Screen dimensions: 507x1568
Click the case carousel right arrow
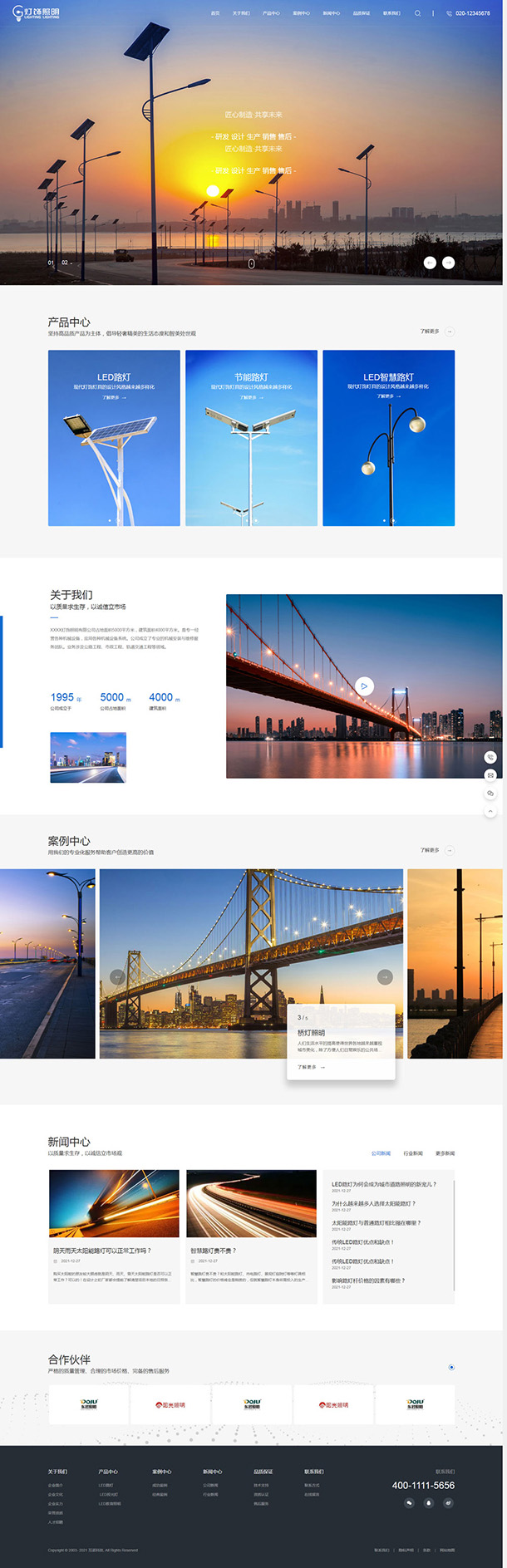point(384,977)
